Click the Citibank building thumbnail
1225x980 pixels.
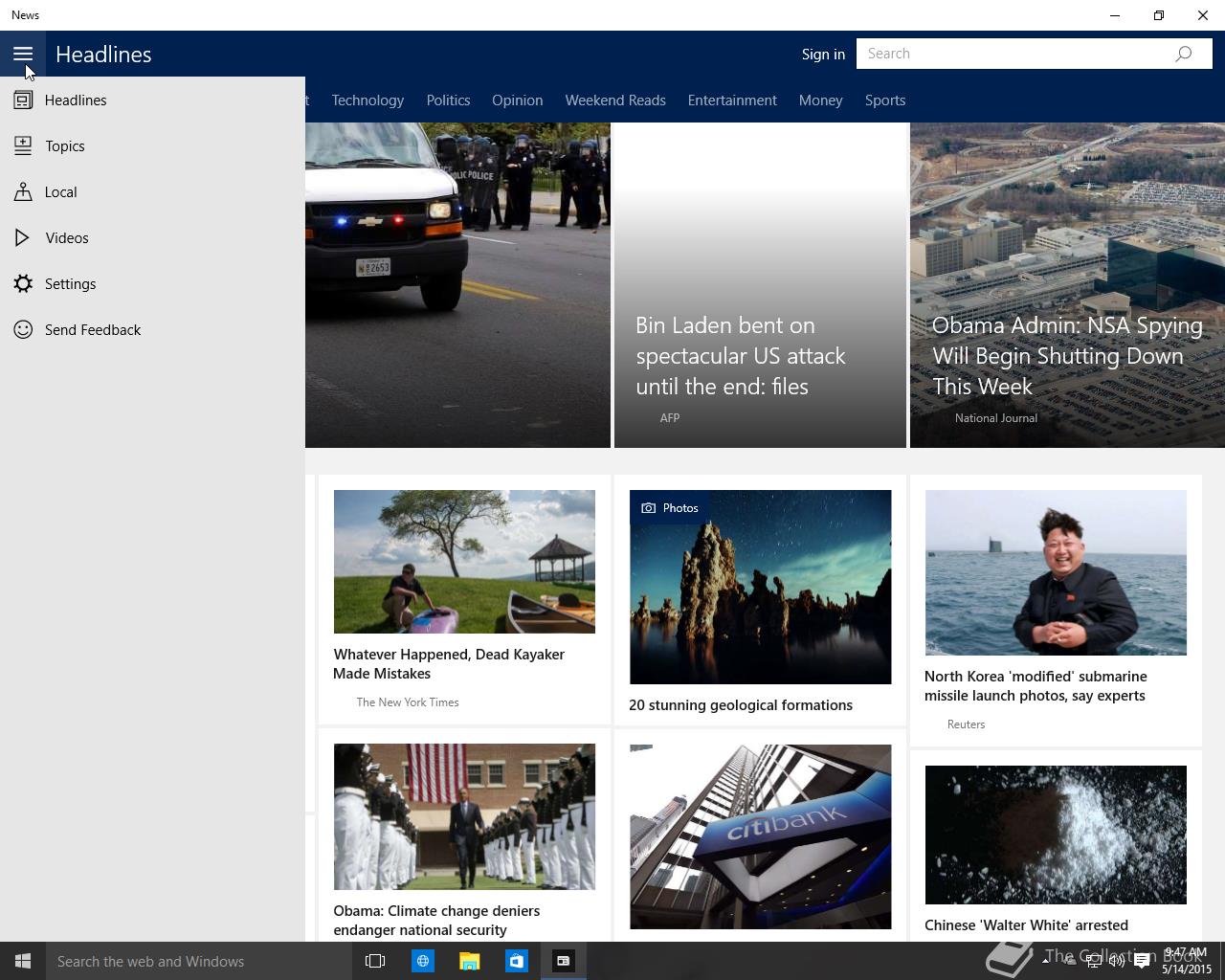[760, 836]
